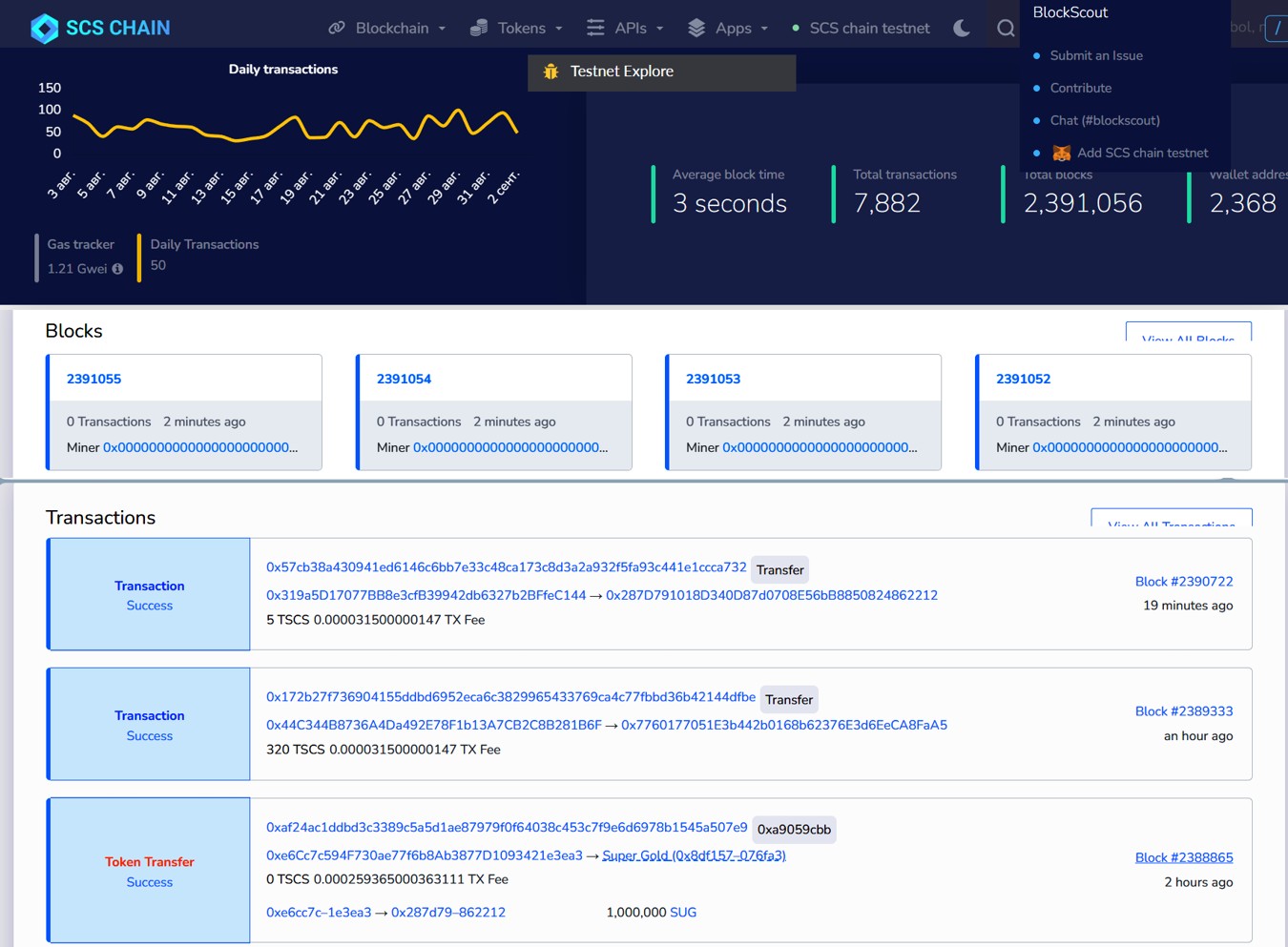Viewport: 1288px width, 947px height.
Task: Open miner address of block 2391055
Action: [x=200, y=447]
